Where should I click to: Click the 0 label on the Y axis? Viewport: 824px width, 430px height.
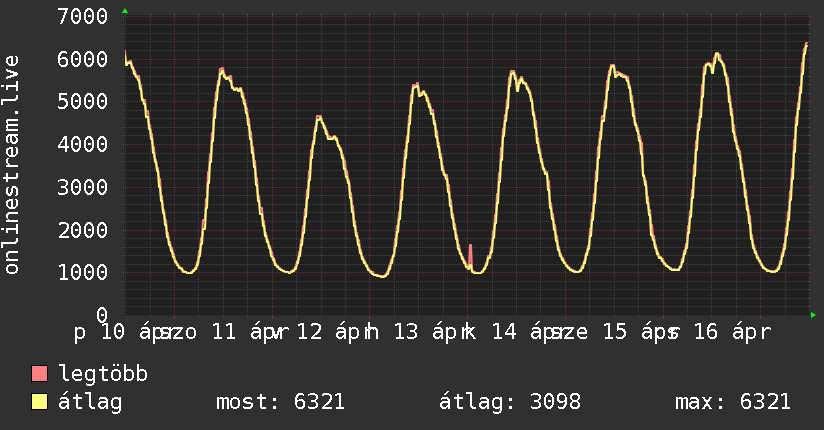[x=101, y=315]
